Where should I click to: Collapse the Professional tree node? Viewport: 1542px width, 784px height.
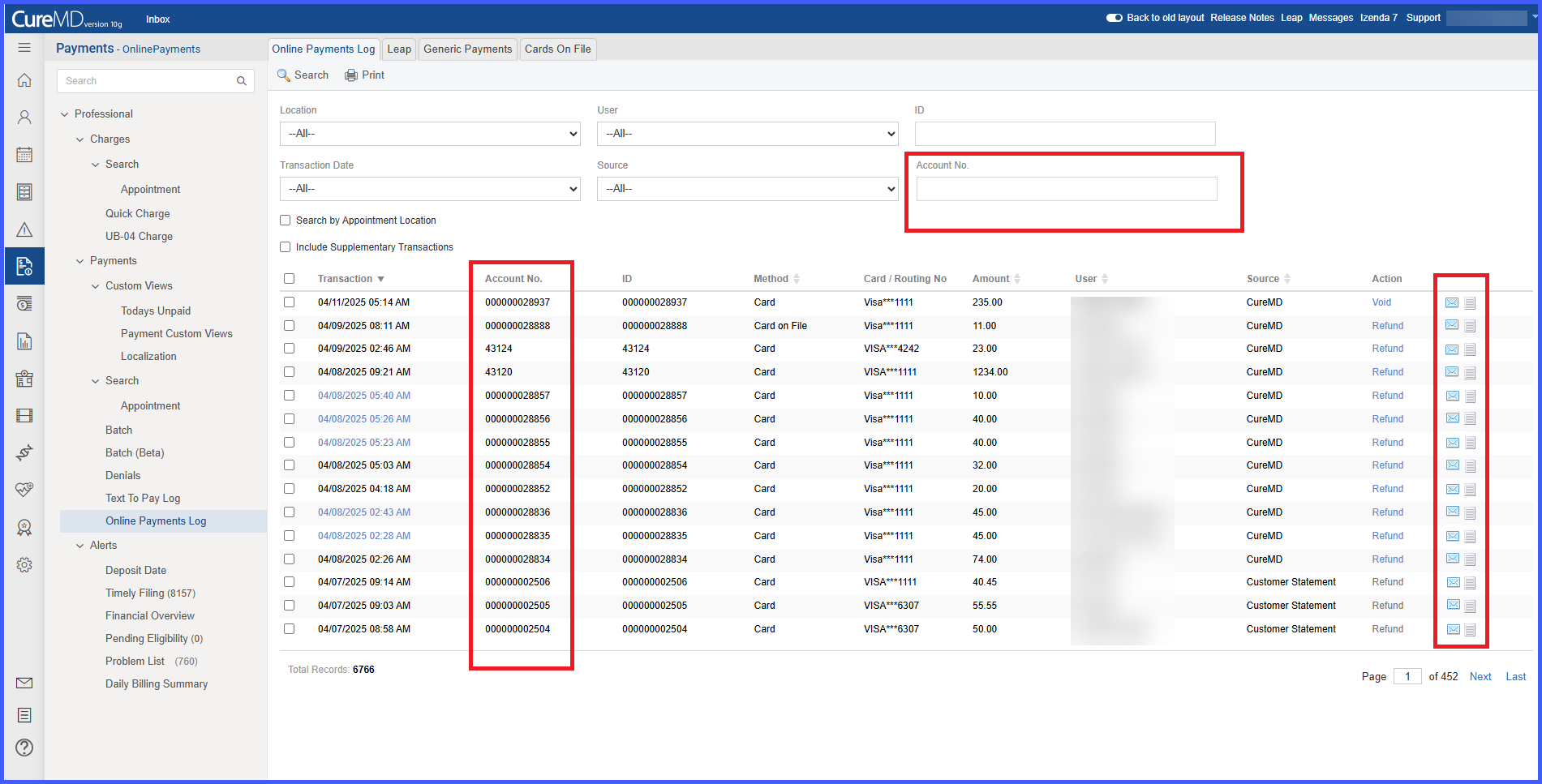65,114
